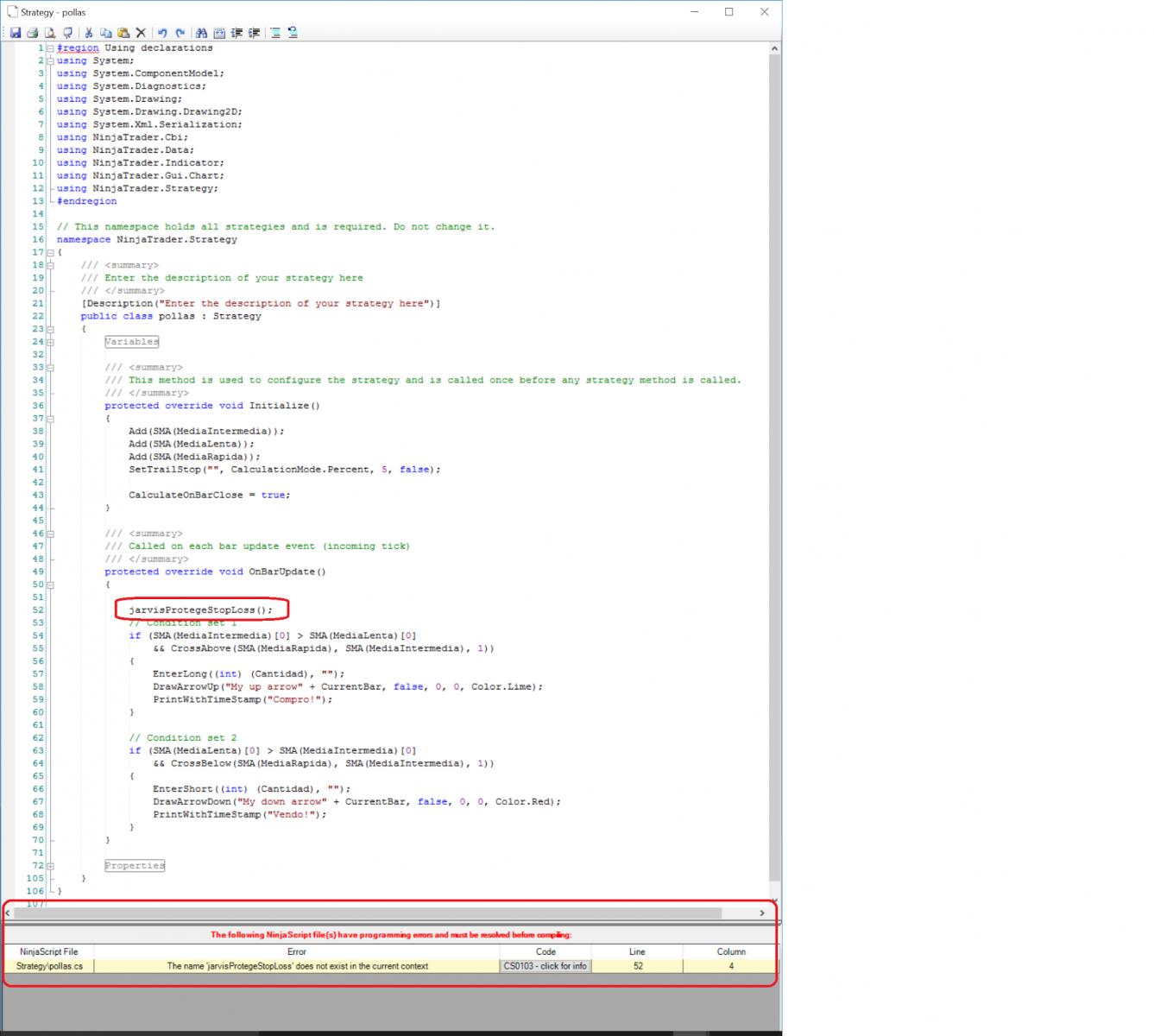Viewport: 1154px width, 1036px height.
Task: Click the 'jarvisProtegeStopLoss' does not exist error message
Action: click(x=297, y=966)
